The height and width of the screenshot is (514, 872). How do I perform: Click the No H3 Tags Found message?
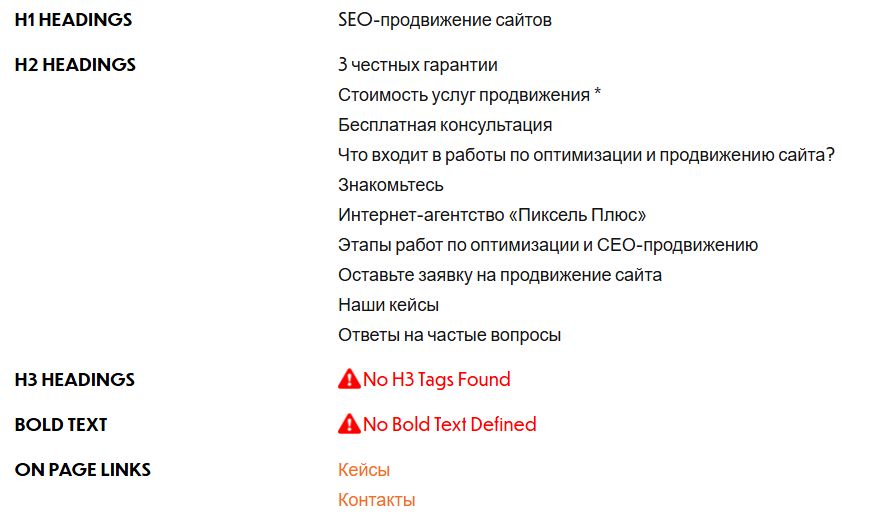click(x=436, y=380)
